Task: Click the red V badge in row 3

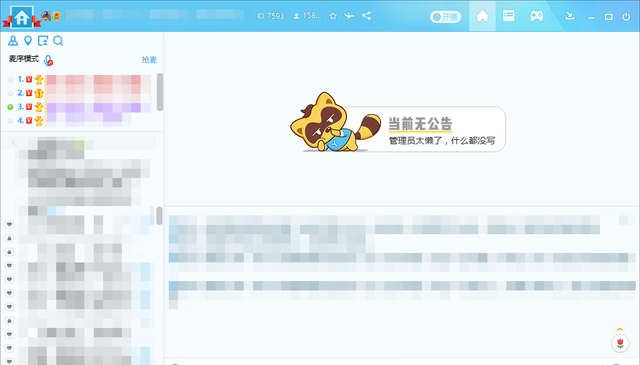Action: tap(29, 107)
